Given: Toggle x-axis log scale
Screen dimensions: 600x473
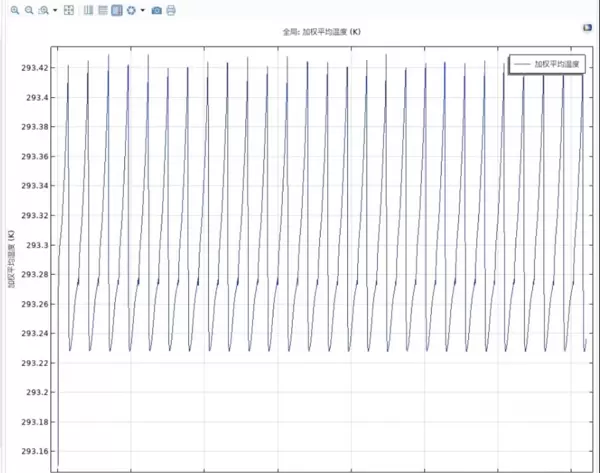Looking at the screenshot, I should [89, 10].
